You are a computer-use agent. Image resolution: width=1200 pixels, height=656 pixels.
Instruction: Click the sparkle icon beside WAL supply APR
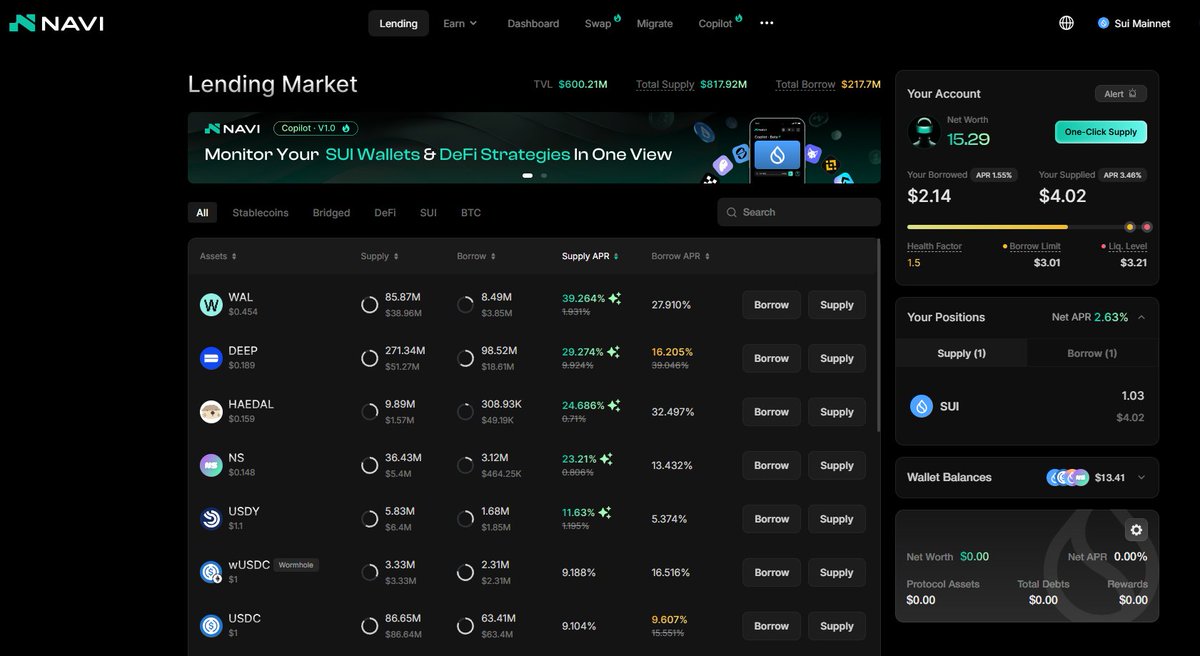point(614,298)
